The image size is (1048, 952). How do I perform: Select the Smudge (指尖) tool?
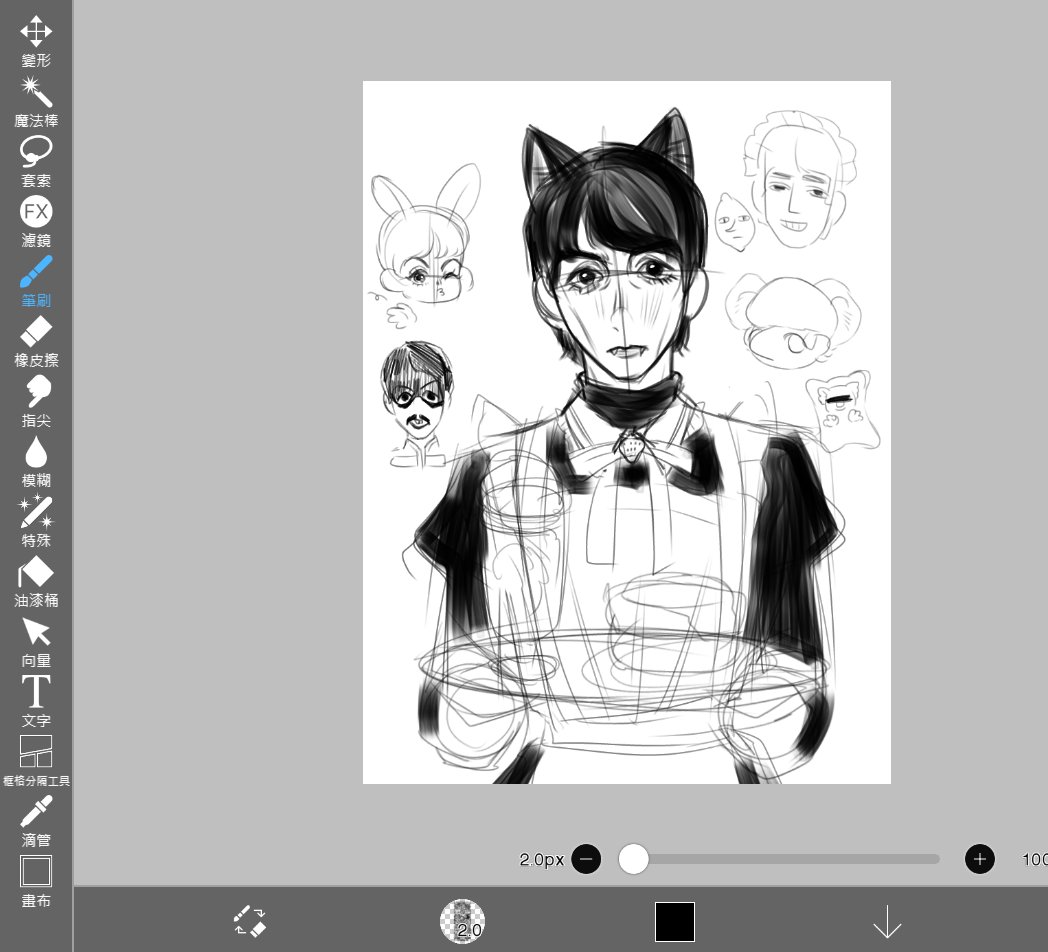[35, 401]
